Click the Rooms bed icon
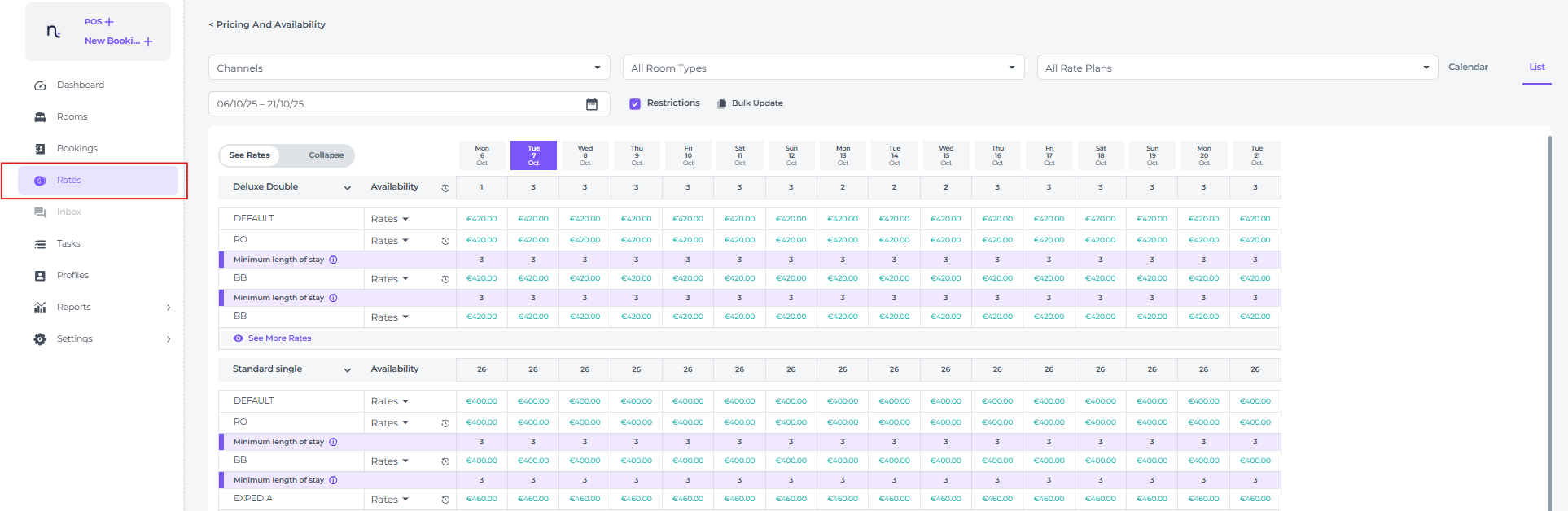This screenshot has height=511, width=1568. tap(40, 117)
